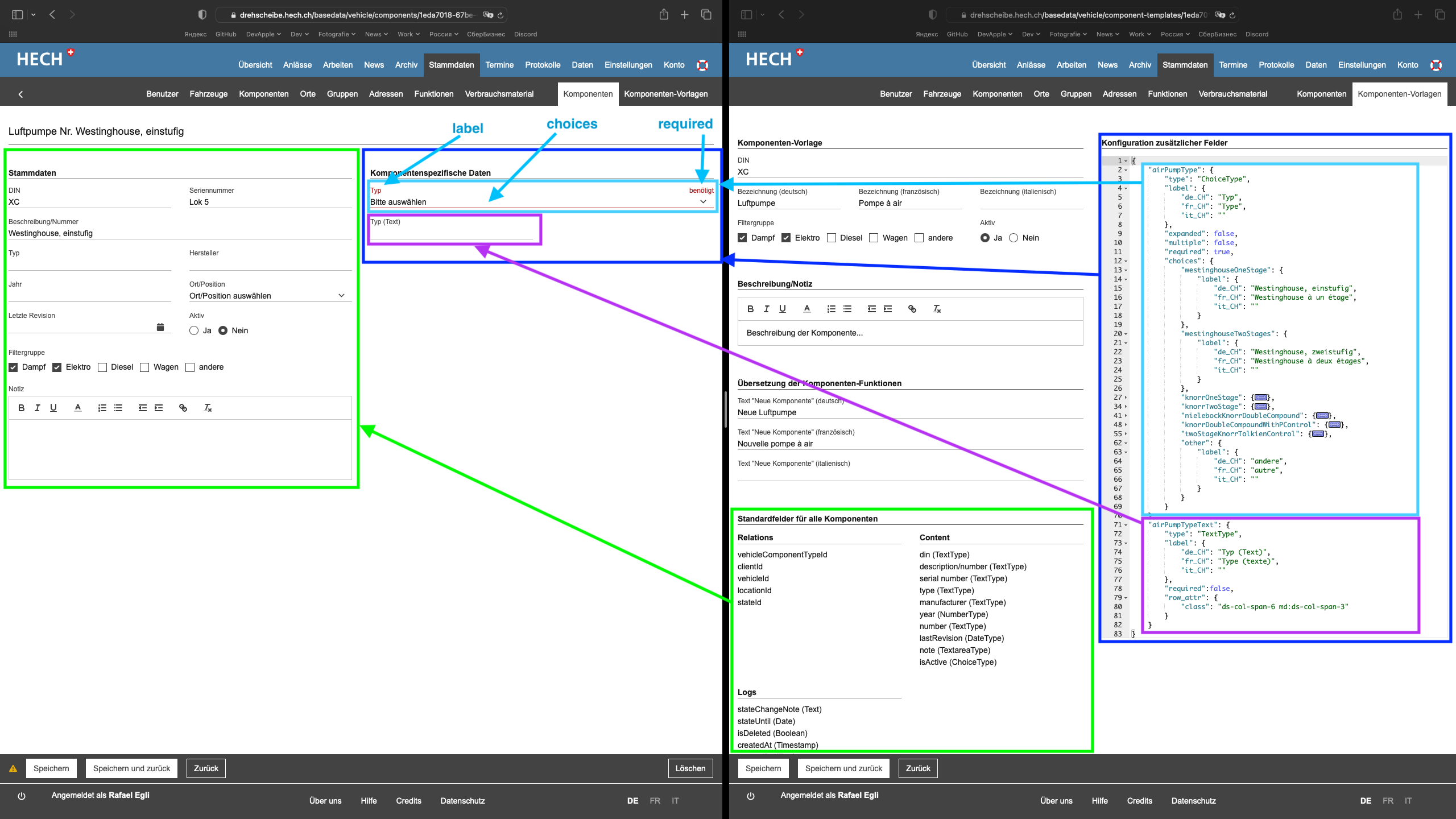This screenshot has width=1456, height=819.
Task: Open calendar picker for Letzte Revision
Action: click(x=160, y=327)
